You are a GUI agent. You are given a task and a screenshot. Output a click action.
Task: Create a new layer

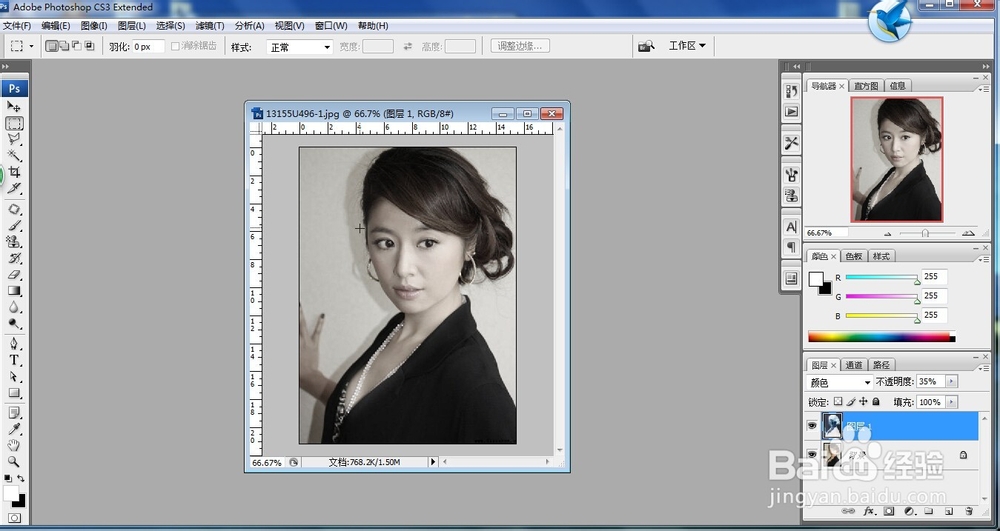[949, 511]
